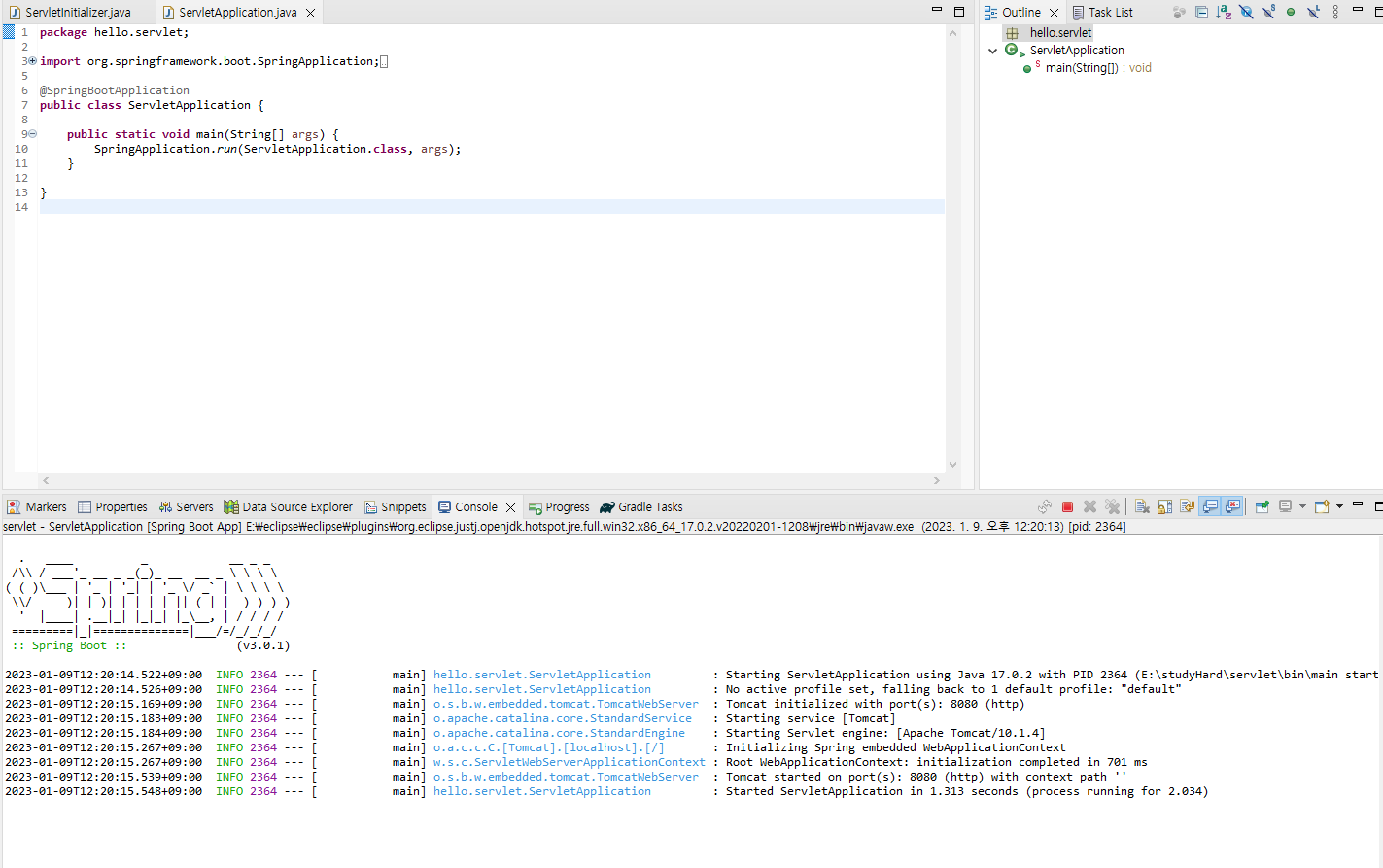Screen dimensions: 1383x868
Task: Toggle Word Wrap in the console
Action: click(1187, 506)
